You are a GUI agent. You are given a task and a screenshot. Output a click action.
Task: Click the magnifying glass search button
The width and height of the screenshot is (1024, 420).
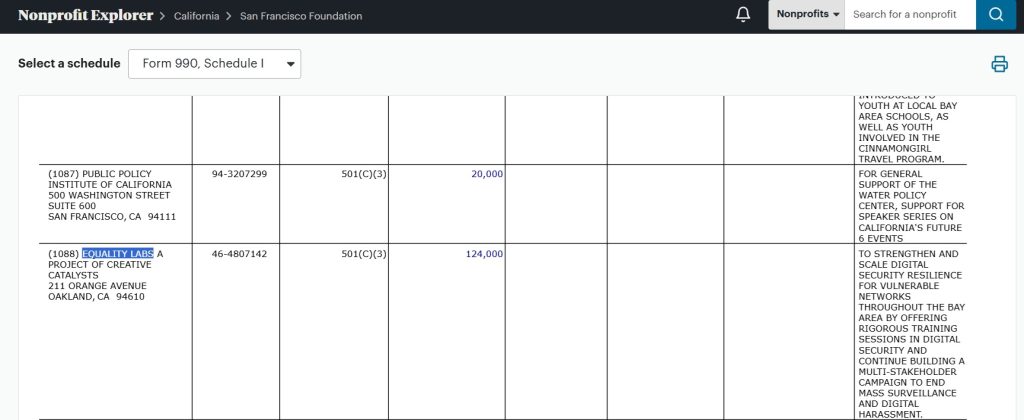tap(996, 15)
